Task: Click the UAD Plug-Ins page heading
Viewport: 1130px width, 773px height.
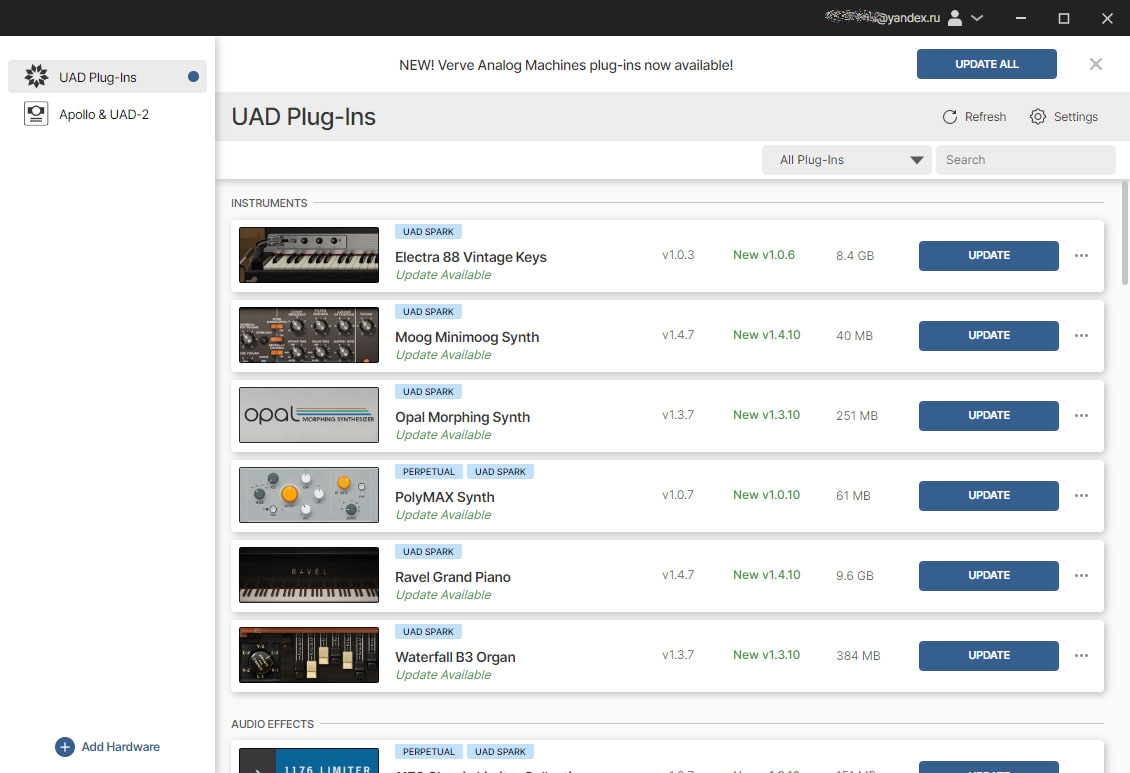Action: point(303,117)
